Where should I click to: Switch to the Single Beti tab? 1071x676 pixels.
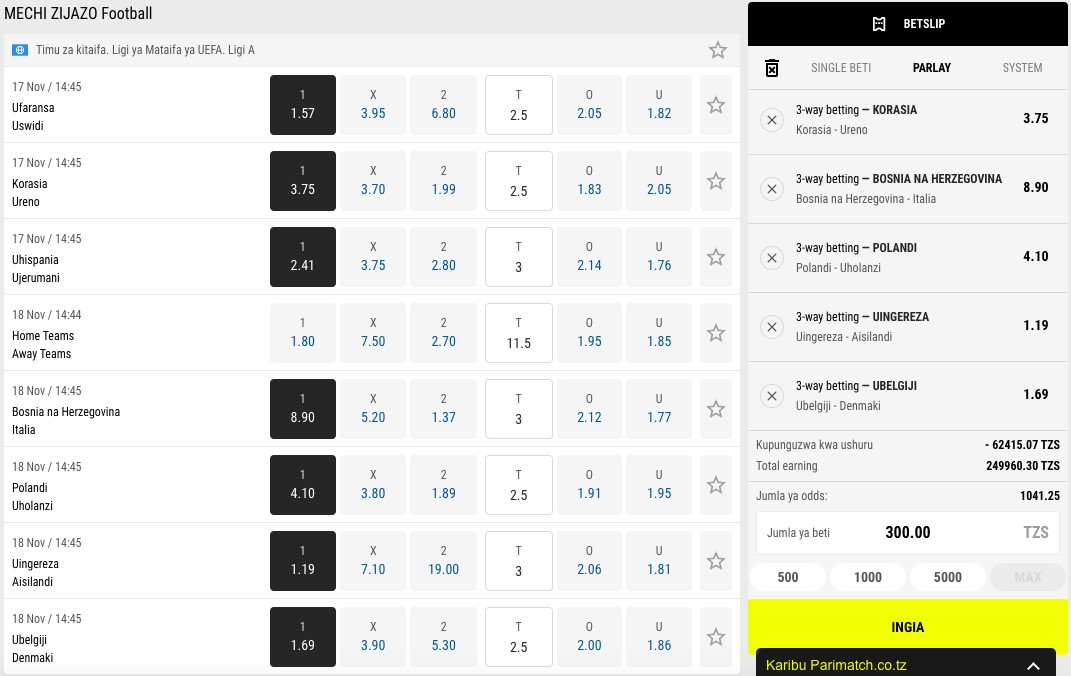pyautogui.click(x=840, y=68)
